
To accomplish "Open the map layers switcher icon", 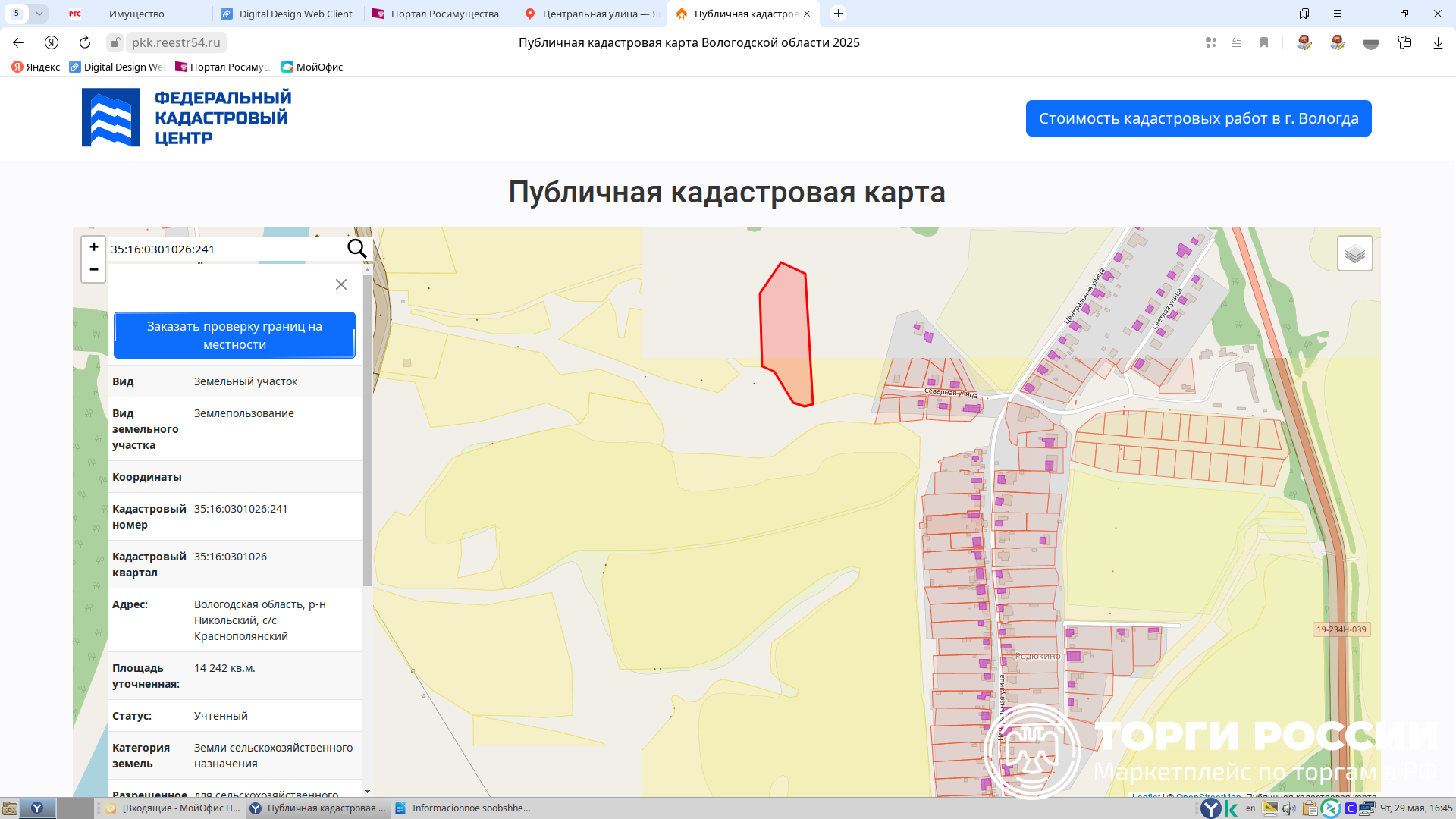I will click(x=1354, y=254).
